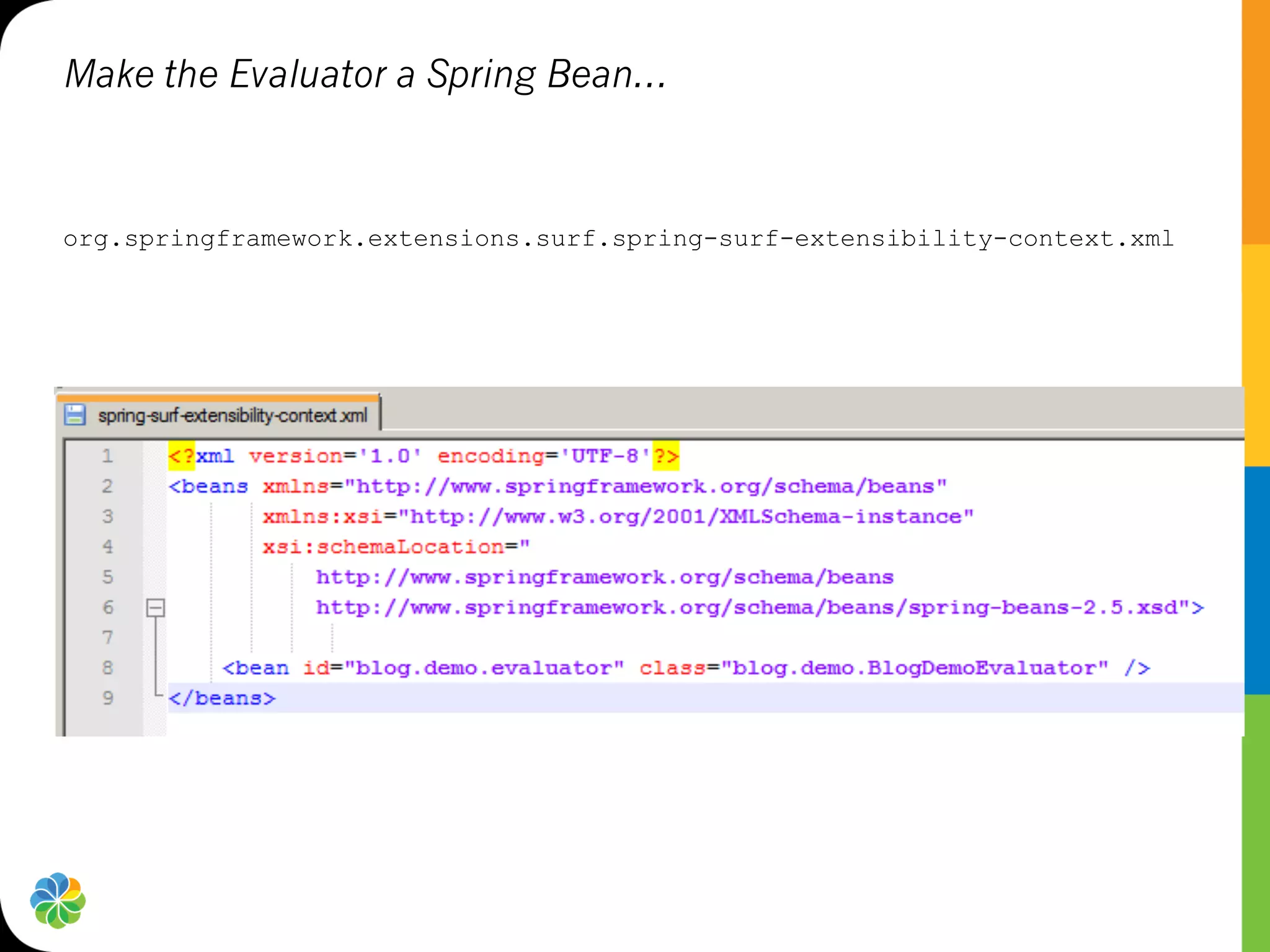Click the Alfresco flower logo
This screenshot has width=1270, height=952.
[58, 901]
